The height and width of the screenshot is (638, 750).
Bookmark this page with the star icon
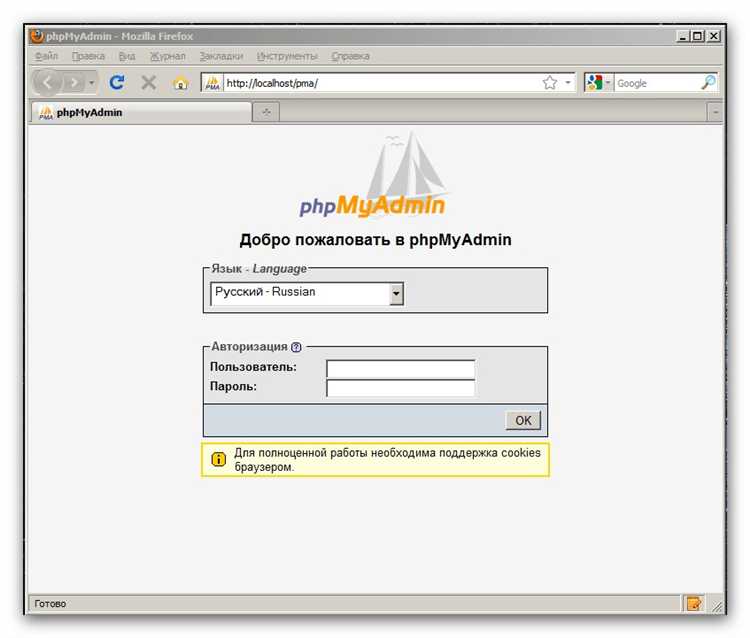(550, 83)
